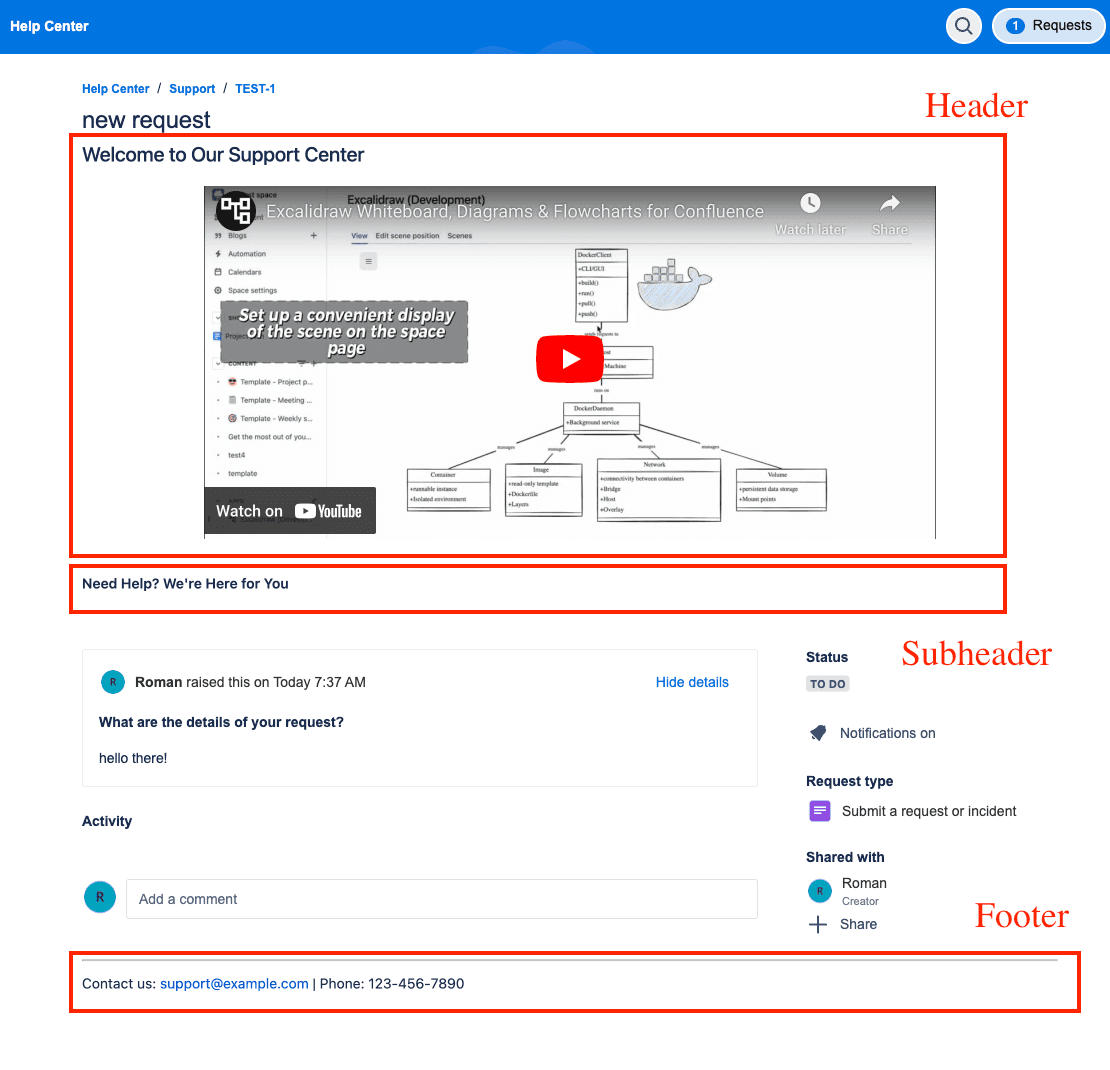Click 'What are the details of your request?'

(x=221, y=722)
